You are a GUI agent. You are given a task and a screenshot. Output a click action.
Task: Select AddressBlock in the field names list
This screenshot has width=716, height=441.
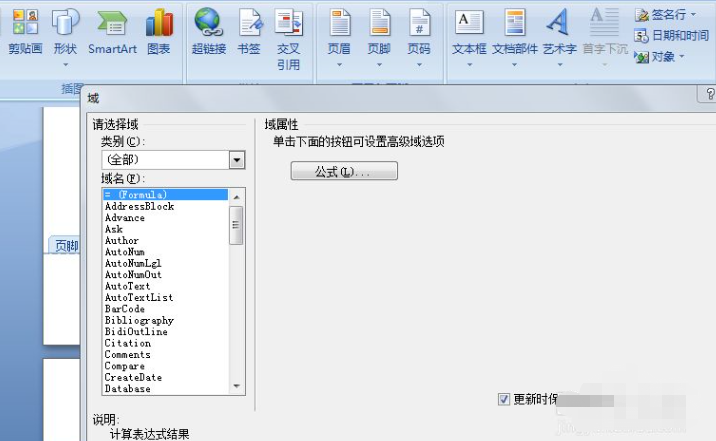139,207
